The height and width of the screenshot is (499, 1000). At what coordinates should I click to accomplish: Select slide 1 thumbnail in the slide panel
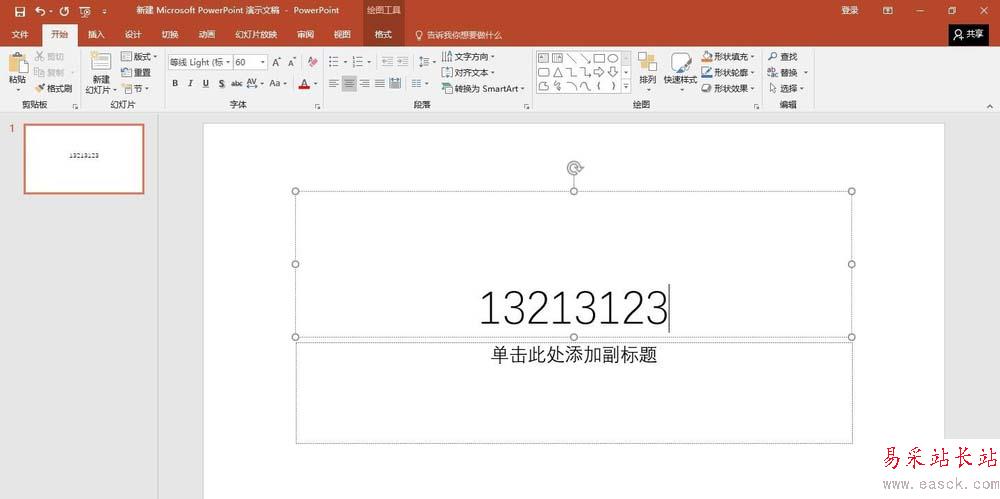click(x=84, y=158)
